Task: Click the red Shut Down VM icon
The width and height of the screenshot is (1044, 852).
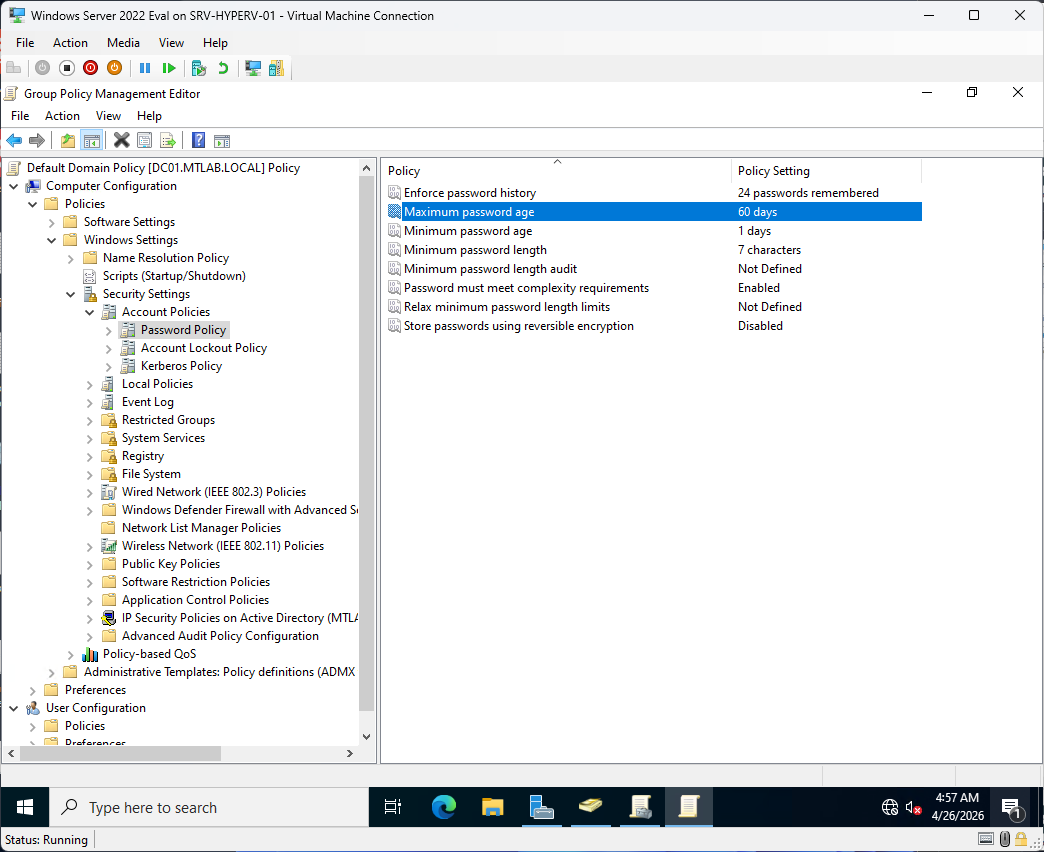Action: click(x=91, y=68)
